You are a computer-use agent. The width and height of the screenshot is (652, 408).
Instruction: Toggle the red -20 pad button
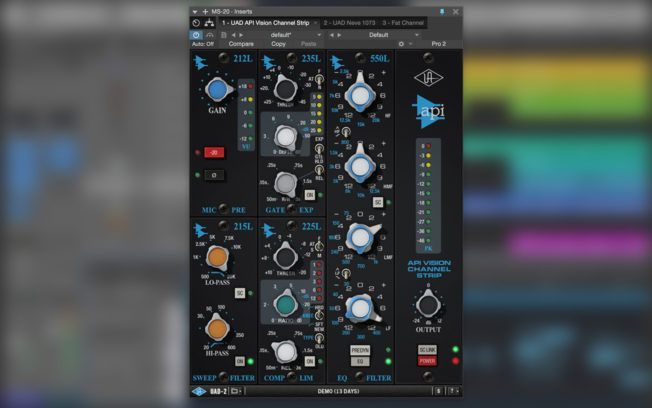coord(214,152)
